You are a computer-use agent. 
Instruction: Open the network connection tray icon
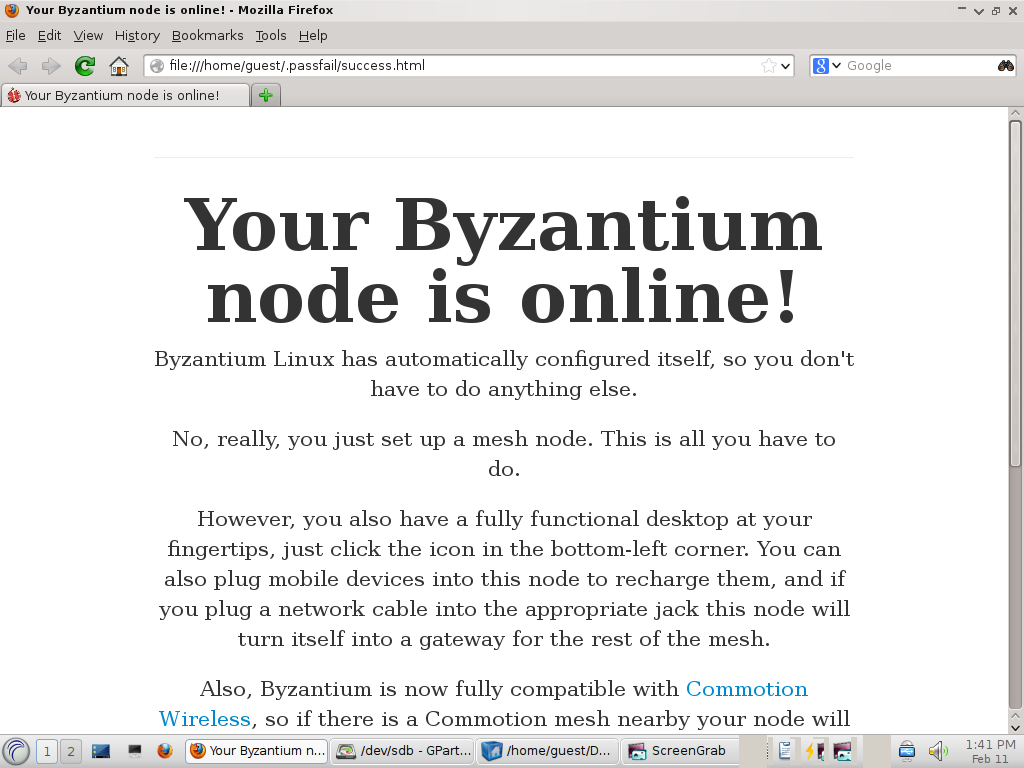pos(906,752)
